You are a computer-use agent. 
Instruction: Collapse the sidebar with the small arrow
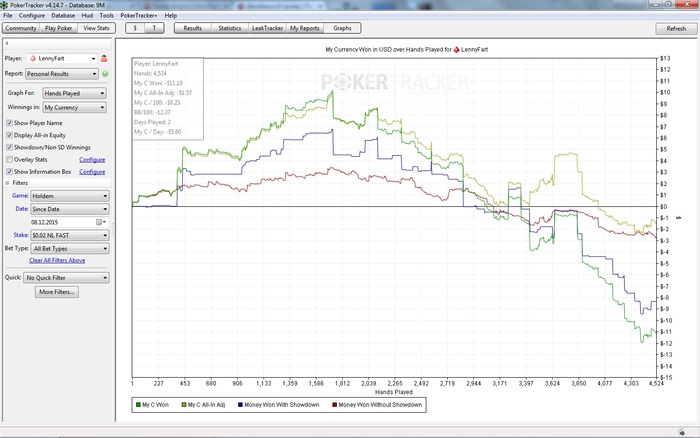[x=7, y=43]
